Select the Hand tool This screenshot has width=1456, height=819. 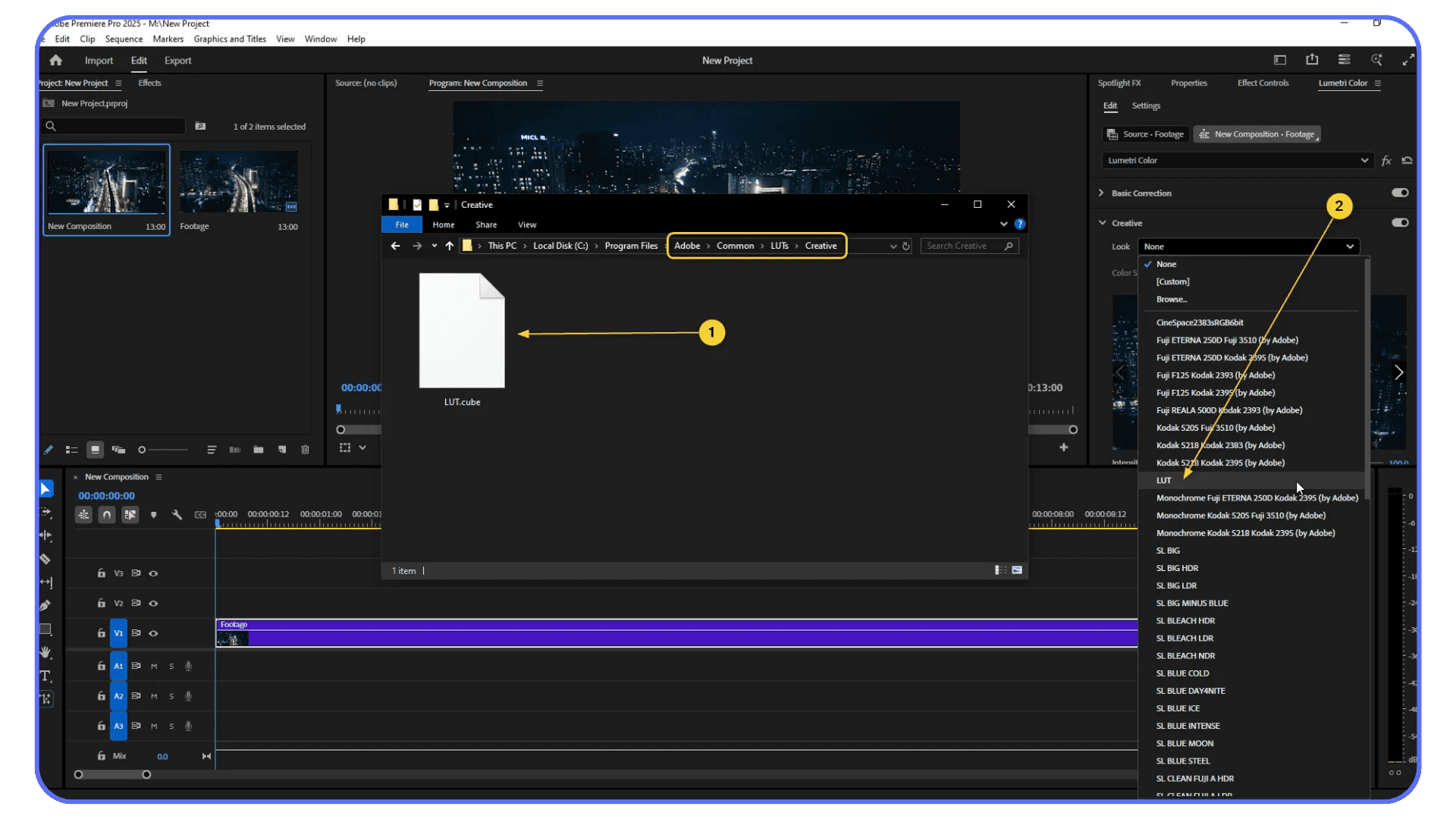[45, 652]
